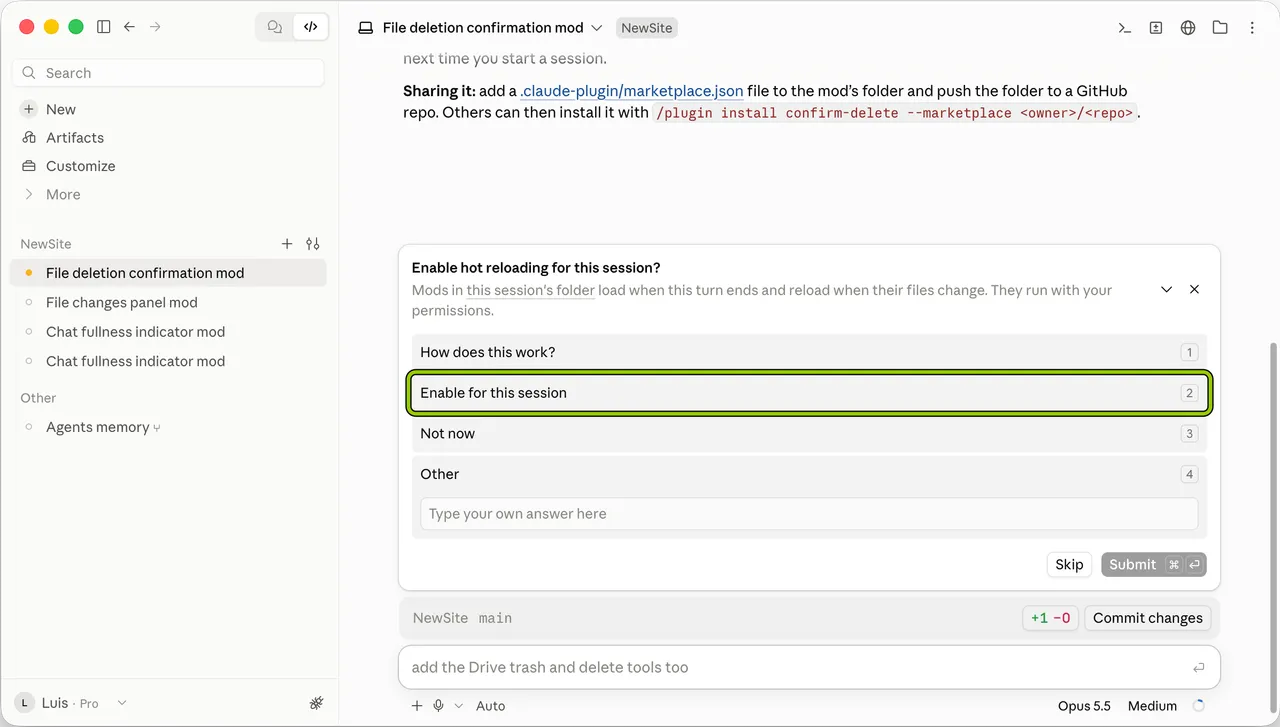Open the .claude-plugin/marketplace.json link
1280x727 pixels.
coord(632,91)
